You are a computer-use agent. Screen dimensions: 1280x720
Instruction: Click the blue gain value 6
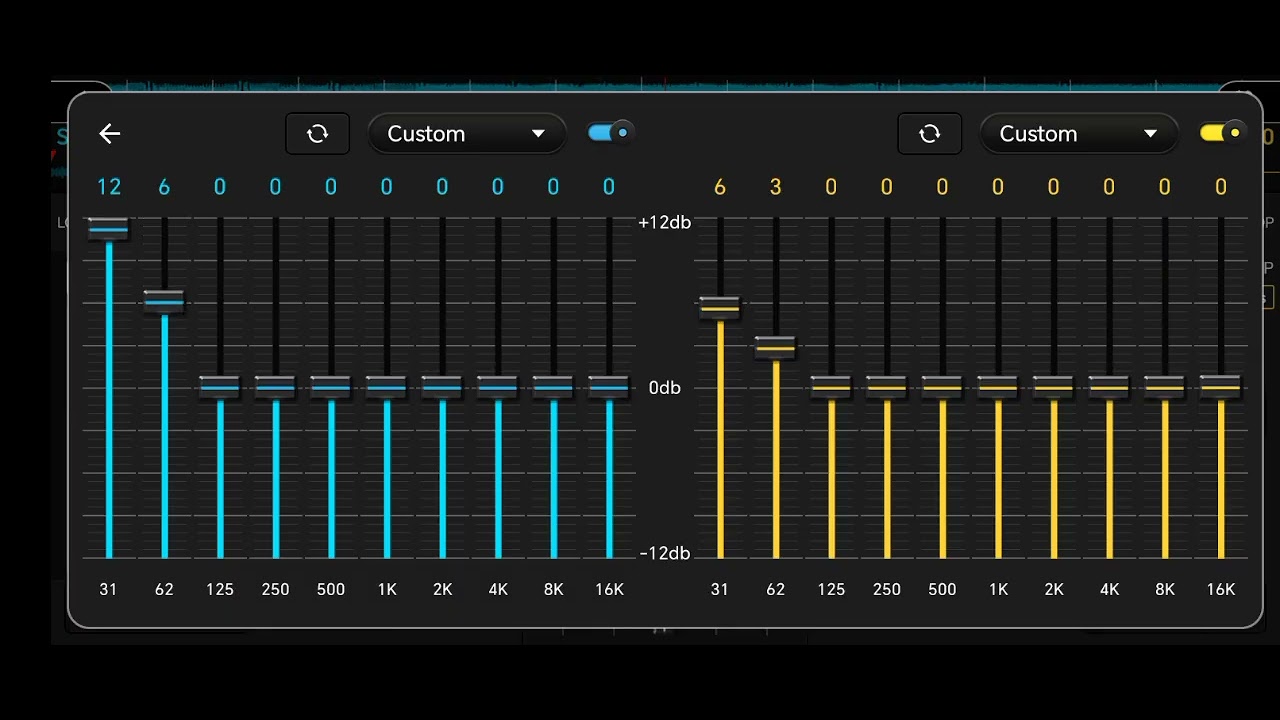coord(164,187)
